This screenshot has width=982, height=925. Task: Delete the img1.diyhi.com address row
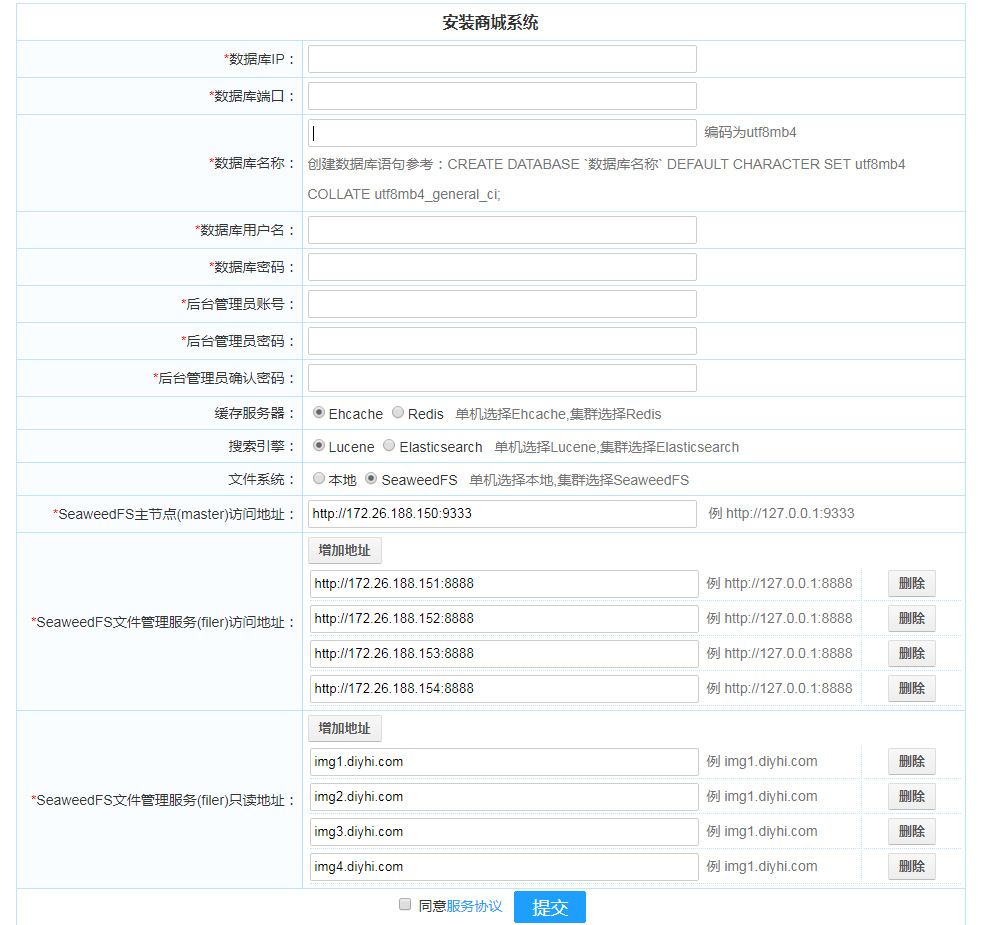[x=912, y=762]
